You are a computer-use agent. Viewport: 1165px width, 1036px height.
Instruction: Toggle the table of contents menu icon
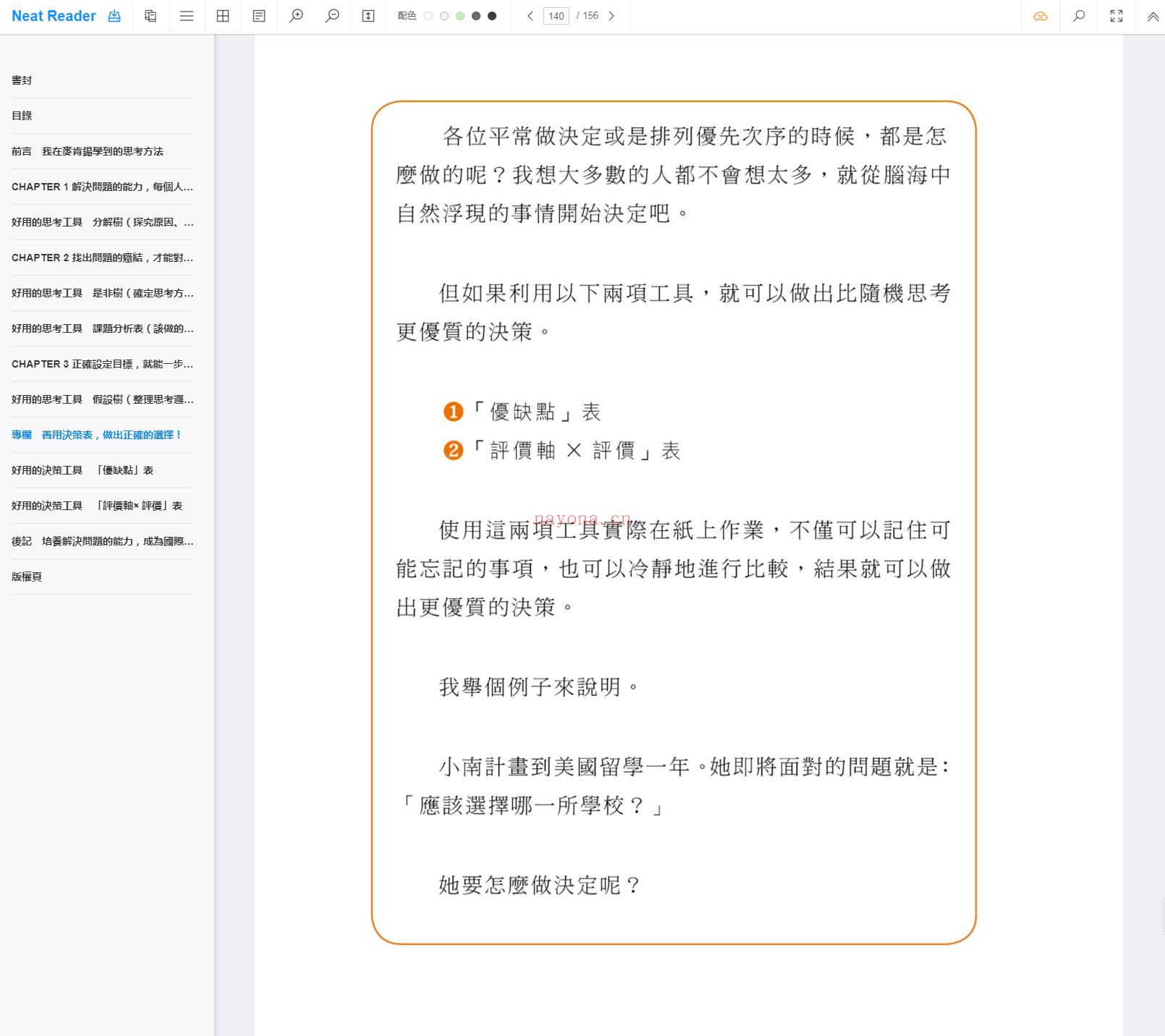tap(187, 16)
